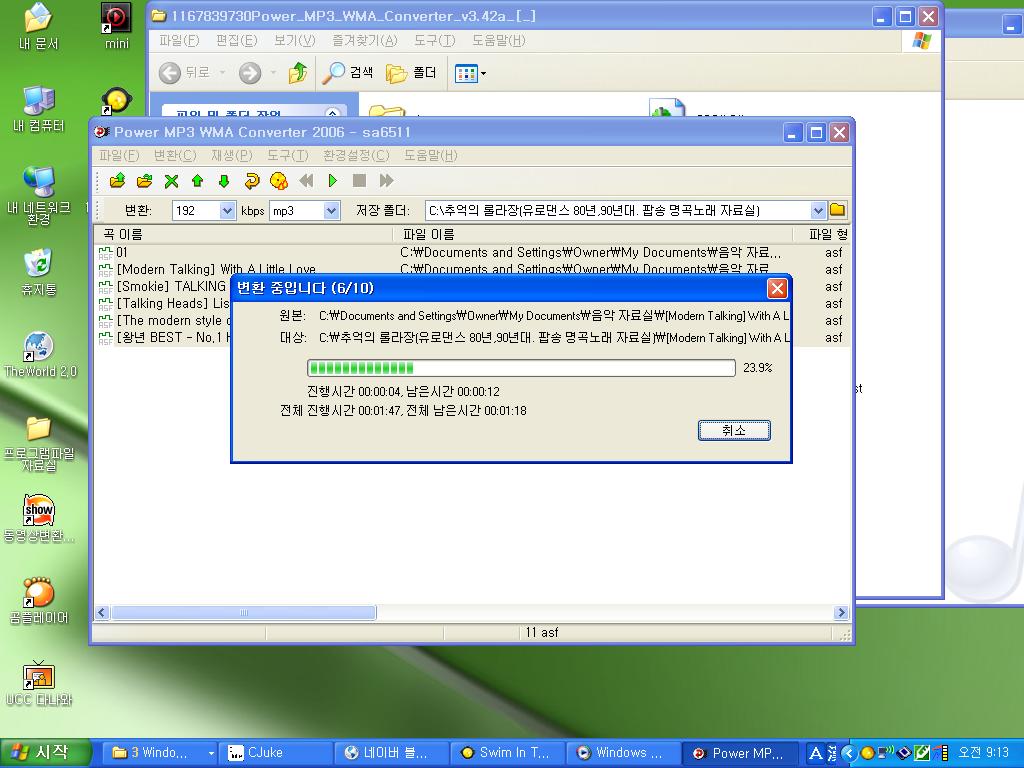Click the conversion progress bar
1024x768 pixels.
pos(521,368)
